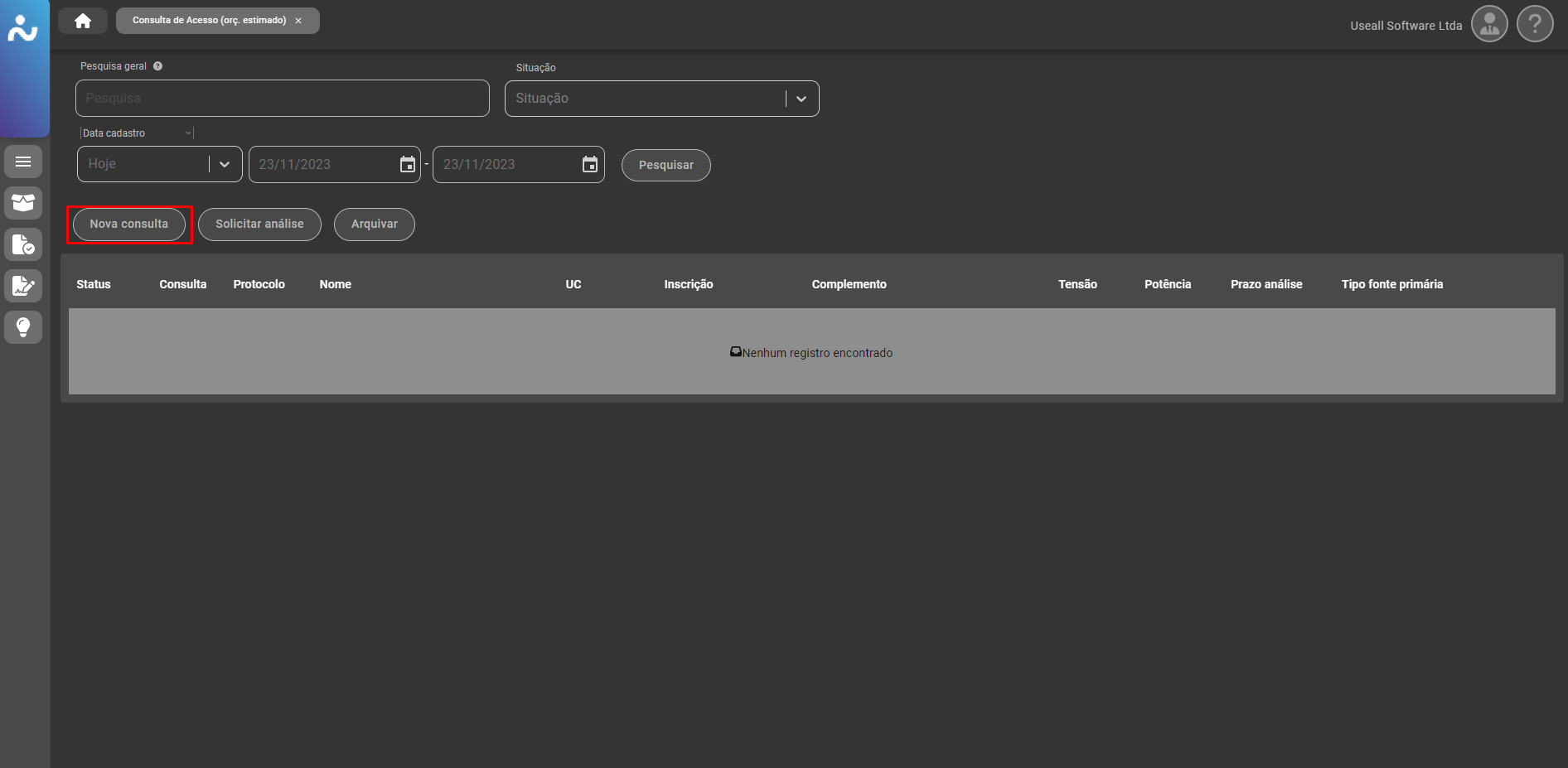Expand the Situação dropdown
This screenshot has height=768, width=1568.
(x=801, y=99)
